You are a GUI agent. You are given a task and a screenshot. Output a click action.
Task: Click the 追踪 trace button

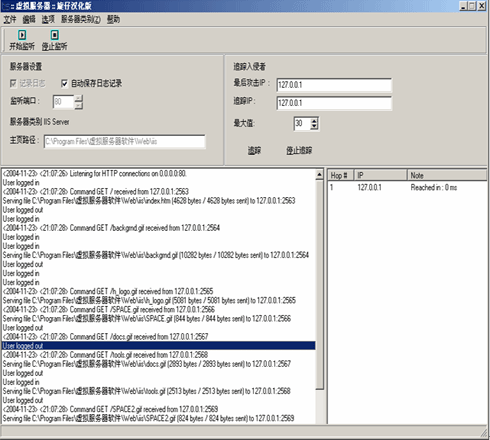[254, 151]
